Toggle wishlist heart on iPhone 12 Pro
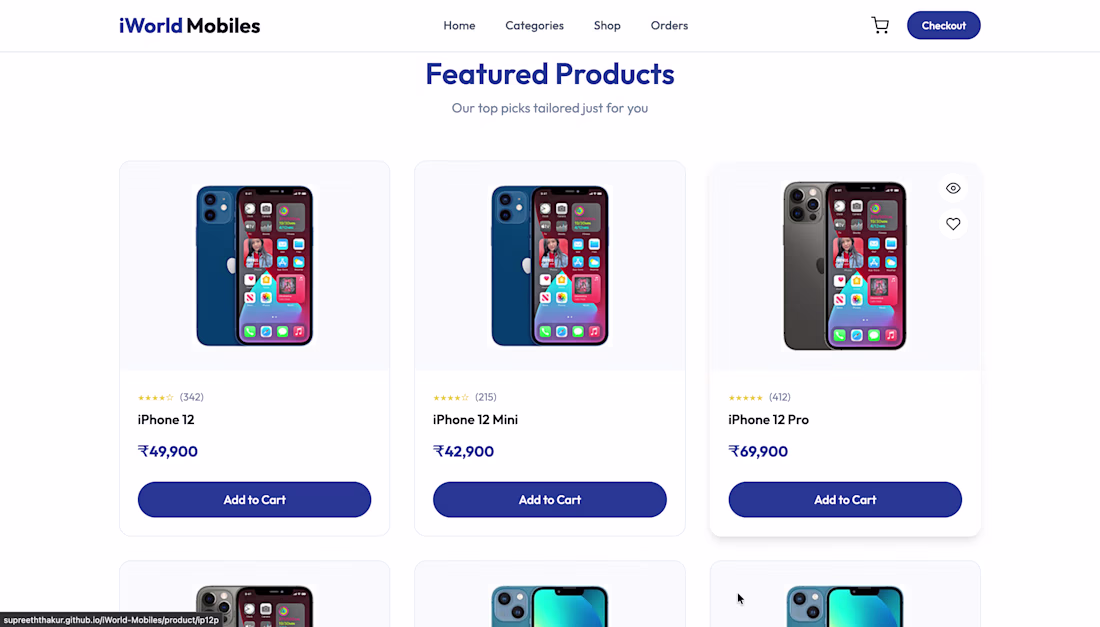This screenshot has height=627, width=1100. point(953,224)
